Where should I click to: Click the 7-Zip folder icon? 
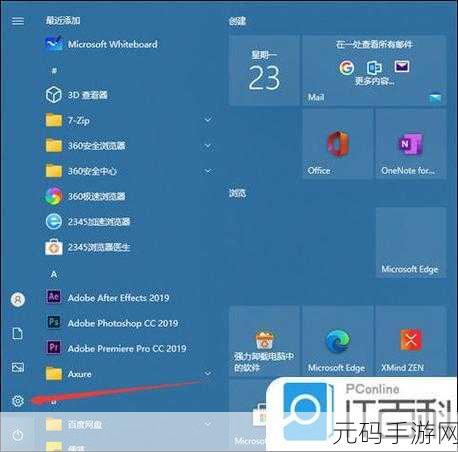point(54,120)
